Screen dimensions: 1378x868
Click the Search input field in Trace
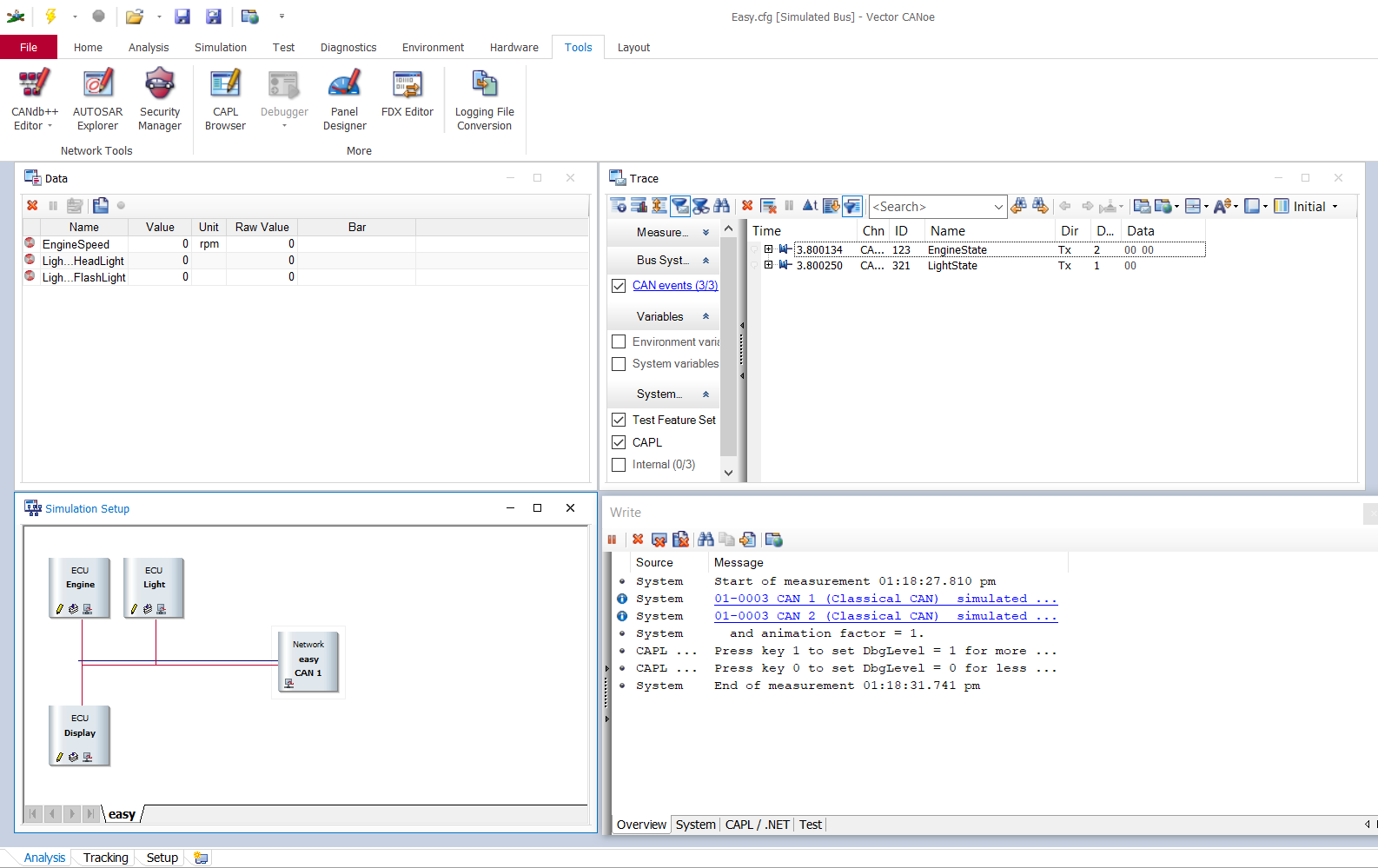point(930,207)
